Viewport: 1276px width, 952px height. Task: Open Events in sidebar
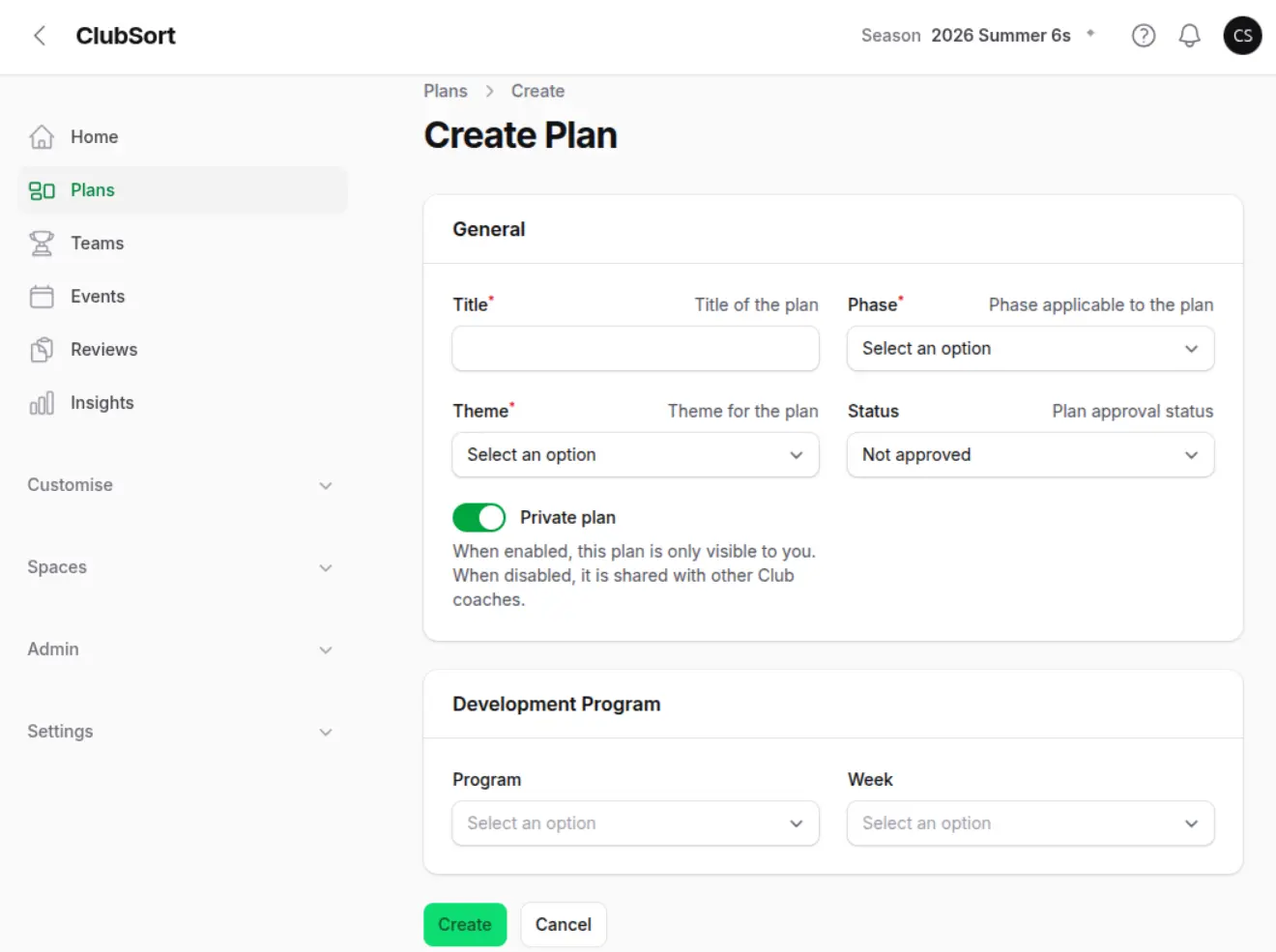pos(183,297)
